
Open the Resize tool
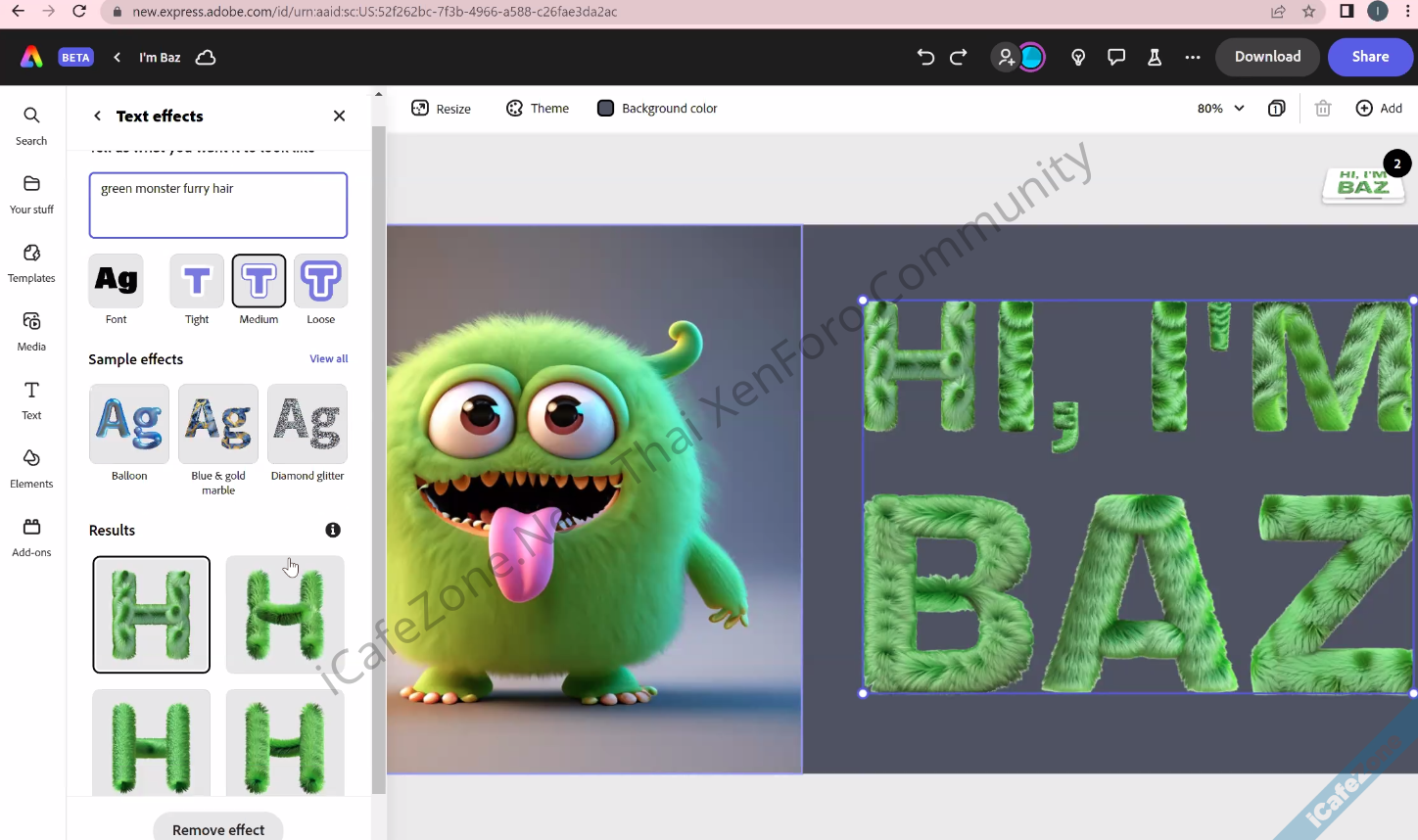[441, 109]
